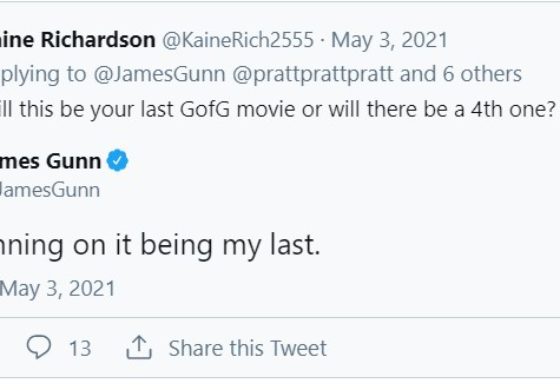Screen dimensions: 560x390
Task: Open the May 3, 2021 date beside @KaineRich2555
Action: [389, 40]
